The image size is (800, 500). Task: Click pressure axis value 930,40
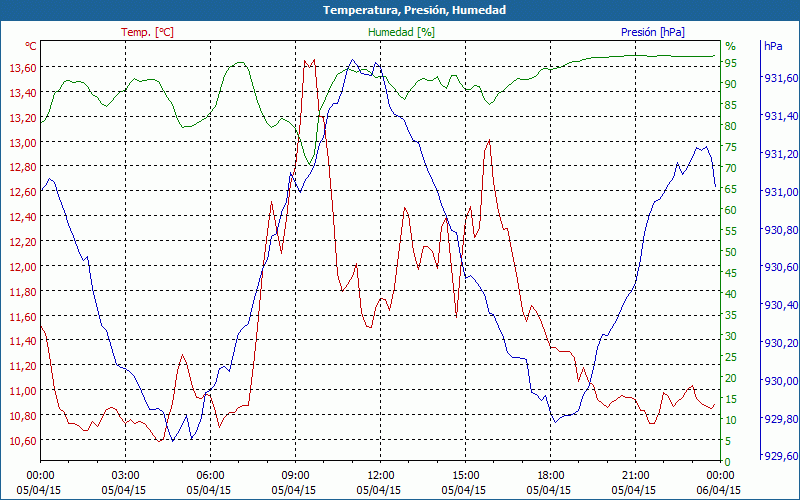click(780, 305)
